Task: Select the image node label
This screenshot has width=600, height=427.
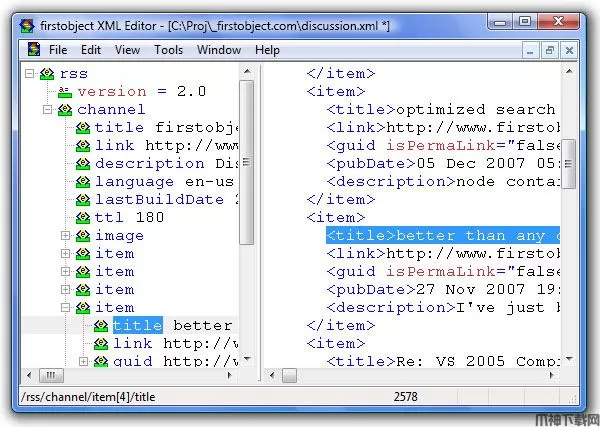Action: 119,236
